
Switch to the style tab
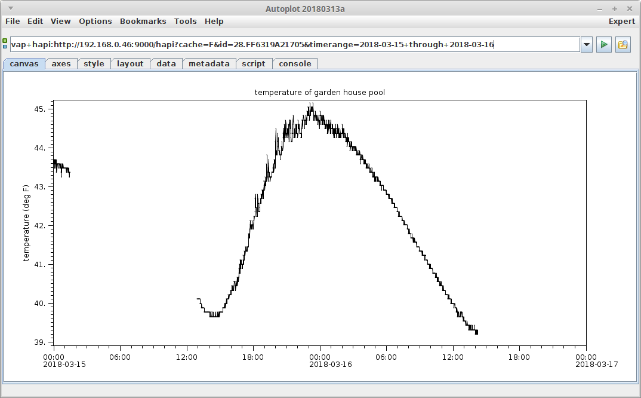[94, 64]
